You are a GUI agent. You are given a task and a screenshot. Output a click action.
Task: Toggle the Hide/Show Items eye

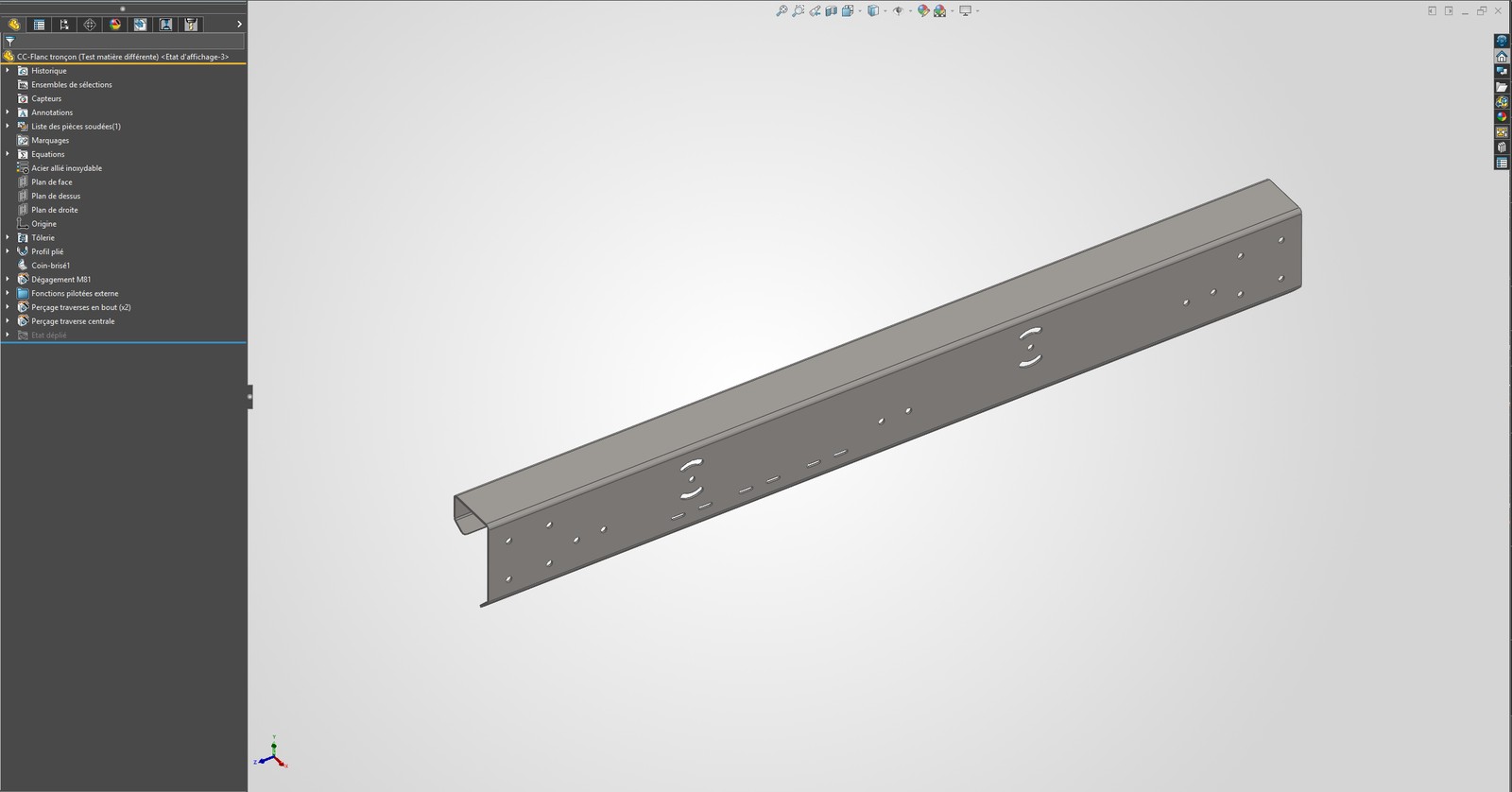(x=898, y=11)
